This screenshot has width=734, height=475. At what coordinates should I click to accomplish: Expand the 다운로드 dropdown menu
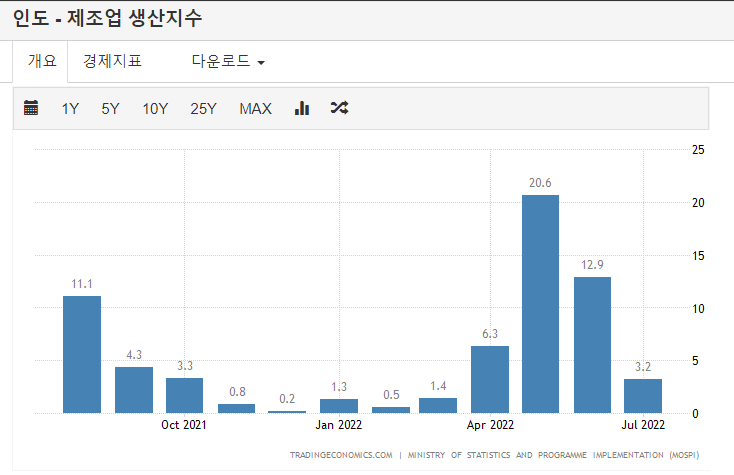pos(228,61)
